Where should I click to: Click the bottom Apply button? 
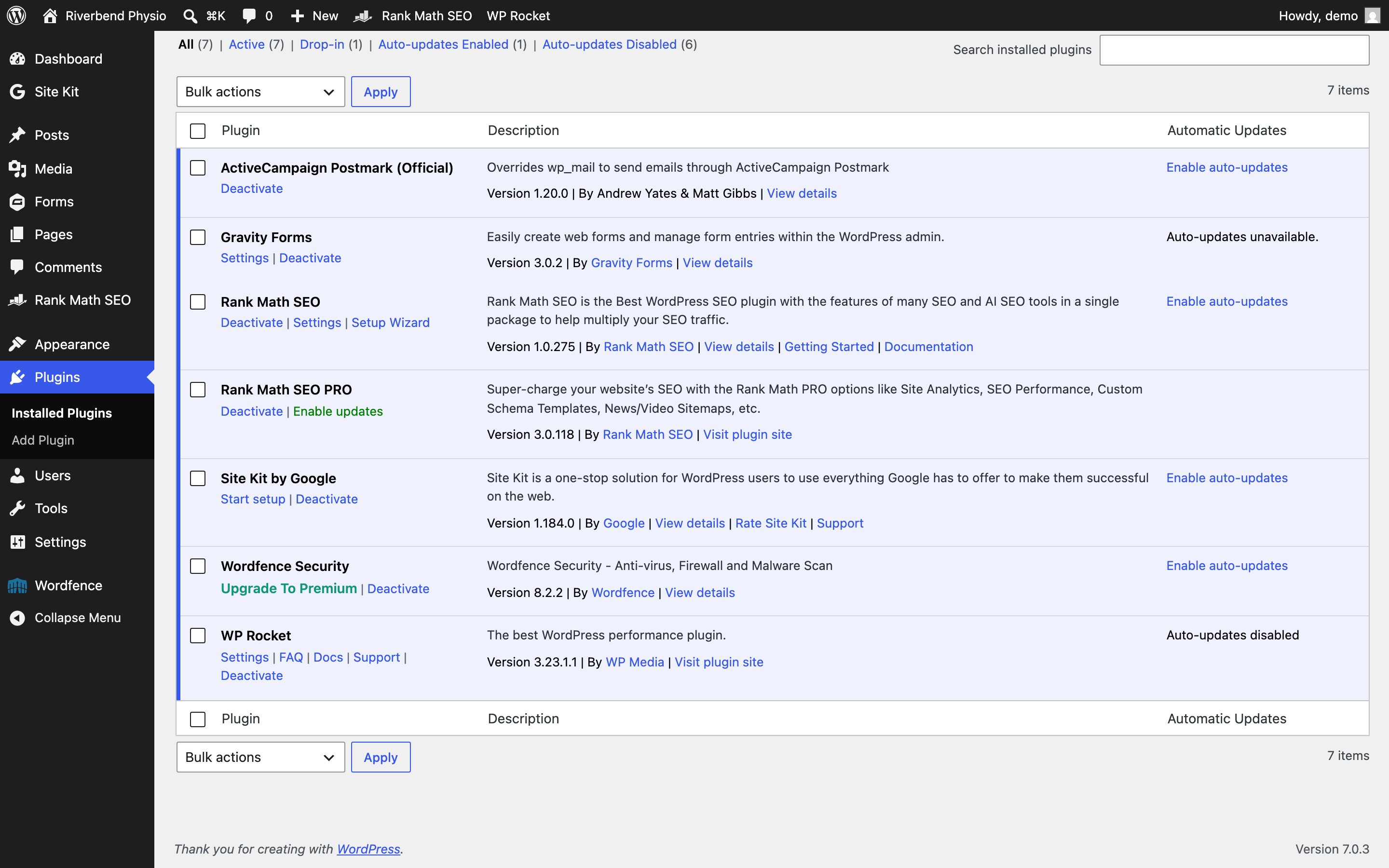coord(381,757)
